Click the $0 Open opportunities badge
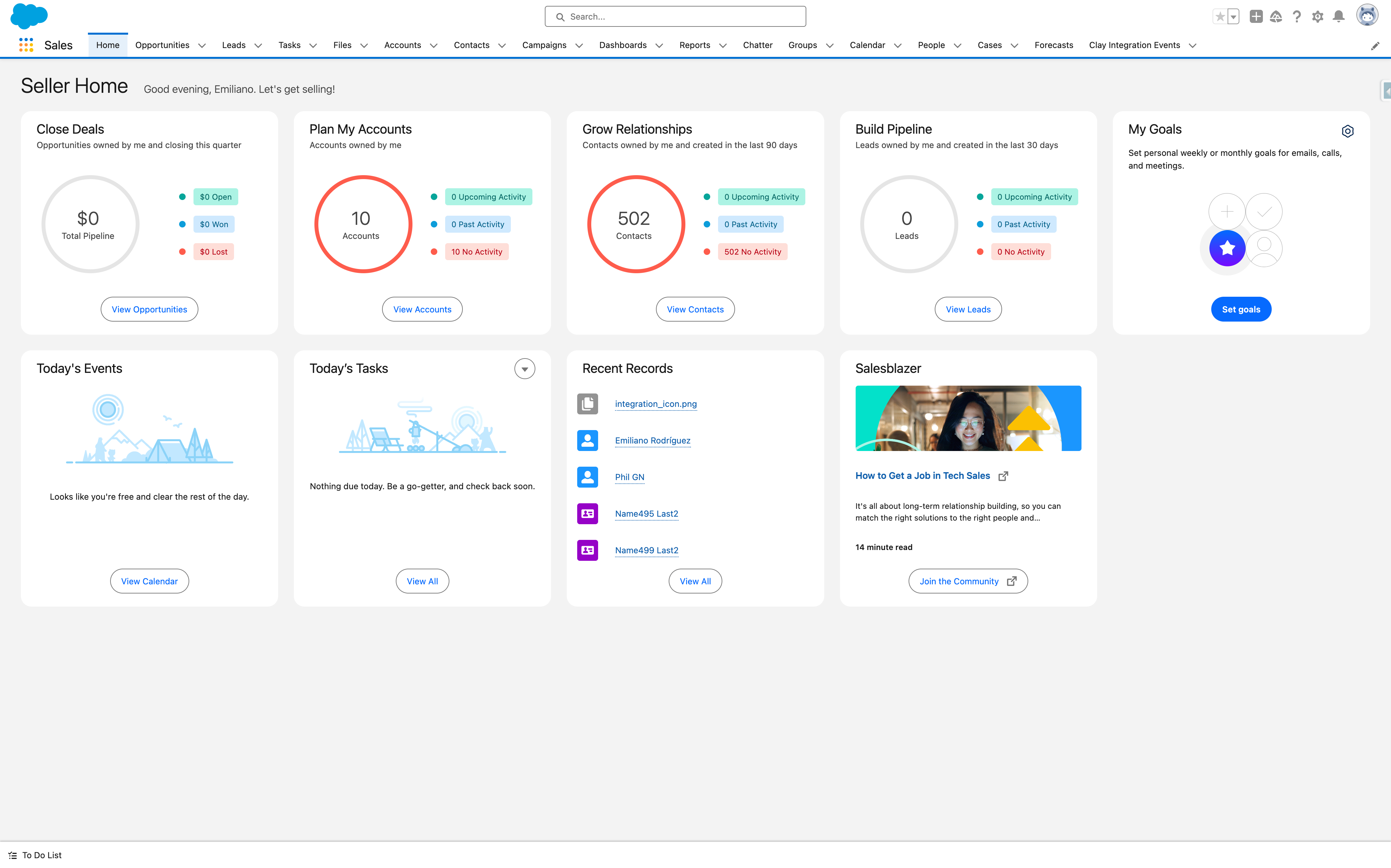Screen dimensions: 1391x868 click(216, 197)
